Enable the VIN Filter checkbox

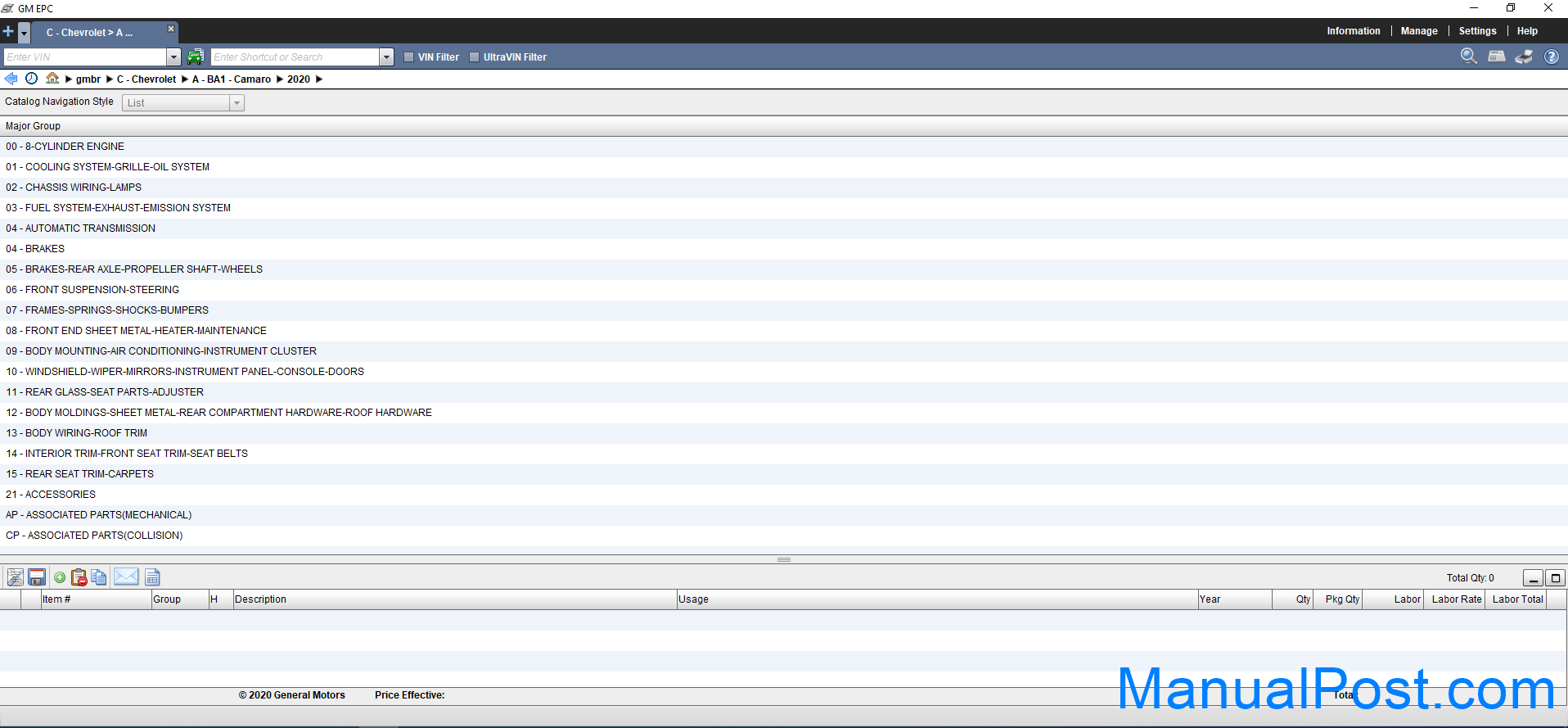coord(409,57)
